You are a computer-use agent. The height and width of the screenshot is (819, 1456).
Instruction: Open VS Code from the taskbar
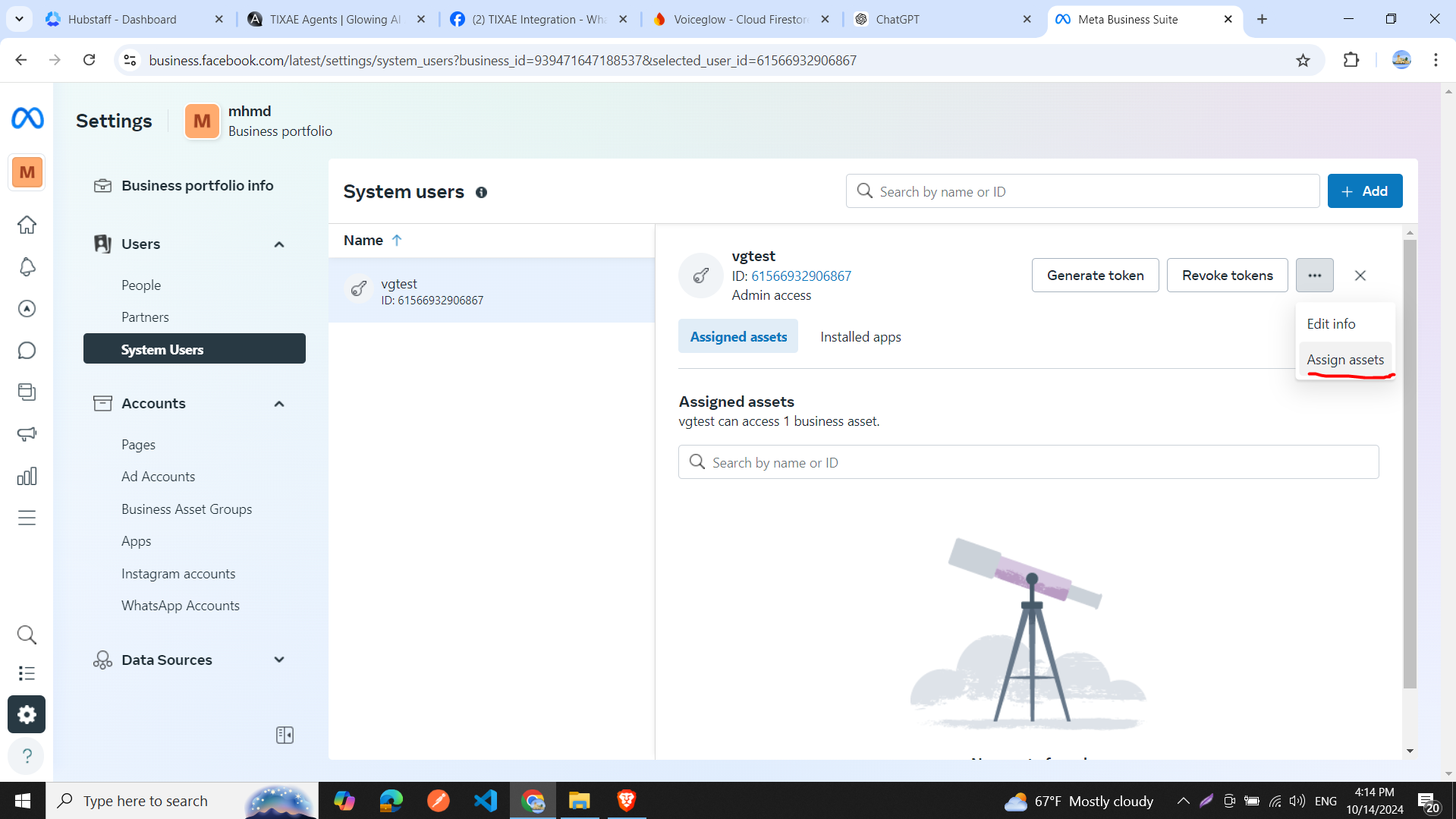pos(486,801)
